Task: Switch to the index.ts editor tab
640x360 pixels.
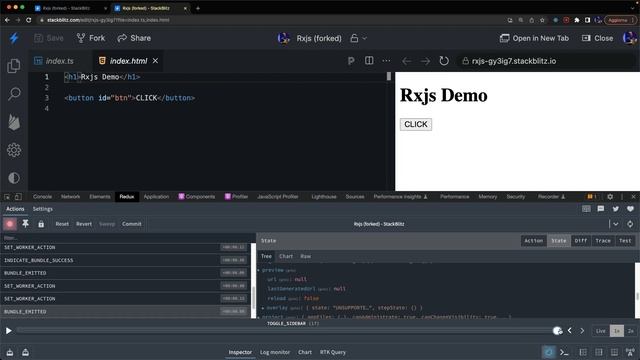Action: 54,61
